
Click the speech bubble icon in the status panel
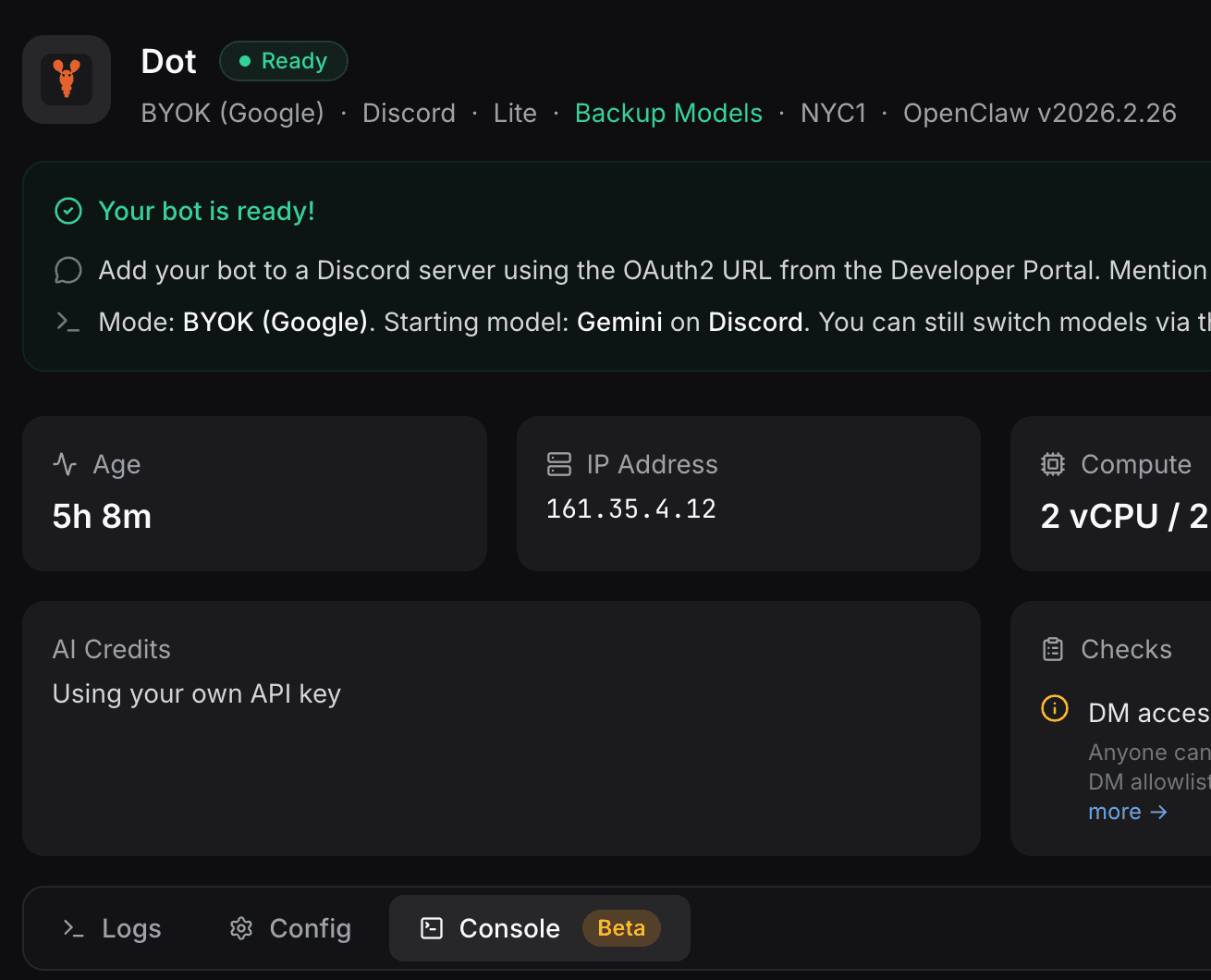pyautogui.click(x=67, y=270)
